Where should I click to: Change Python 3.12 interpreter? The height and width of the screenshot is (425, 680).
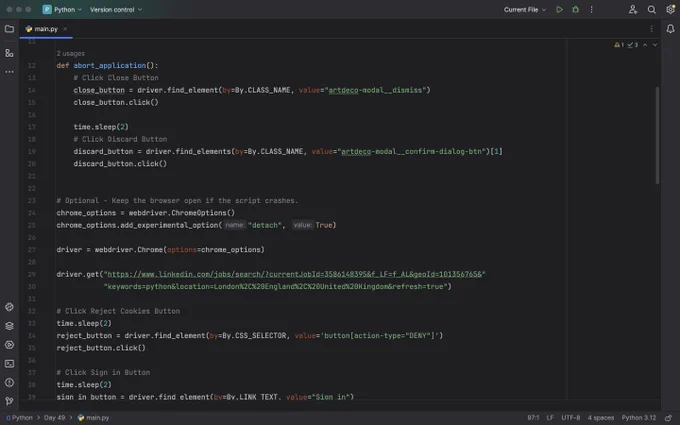pos(639,418)
